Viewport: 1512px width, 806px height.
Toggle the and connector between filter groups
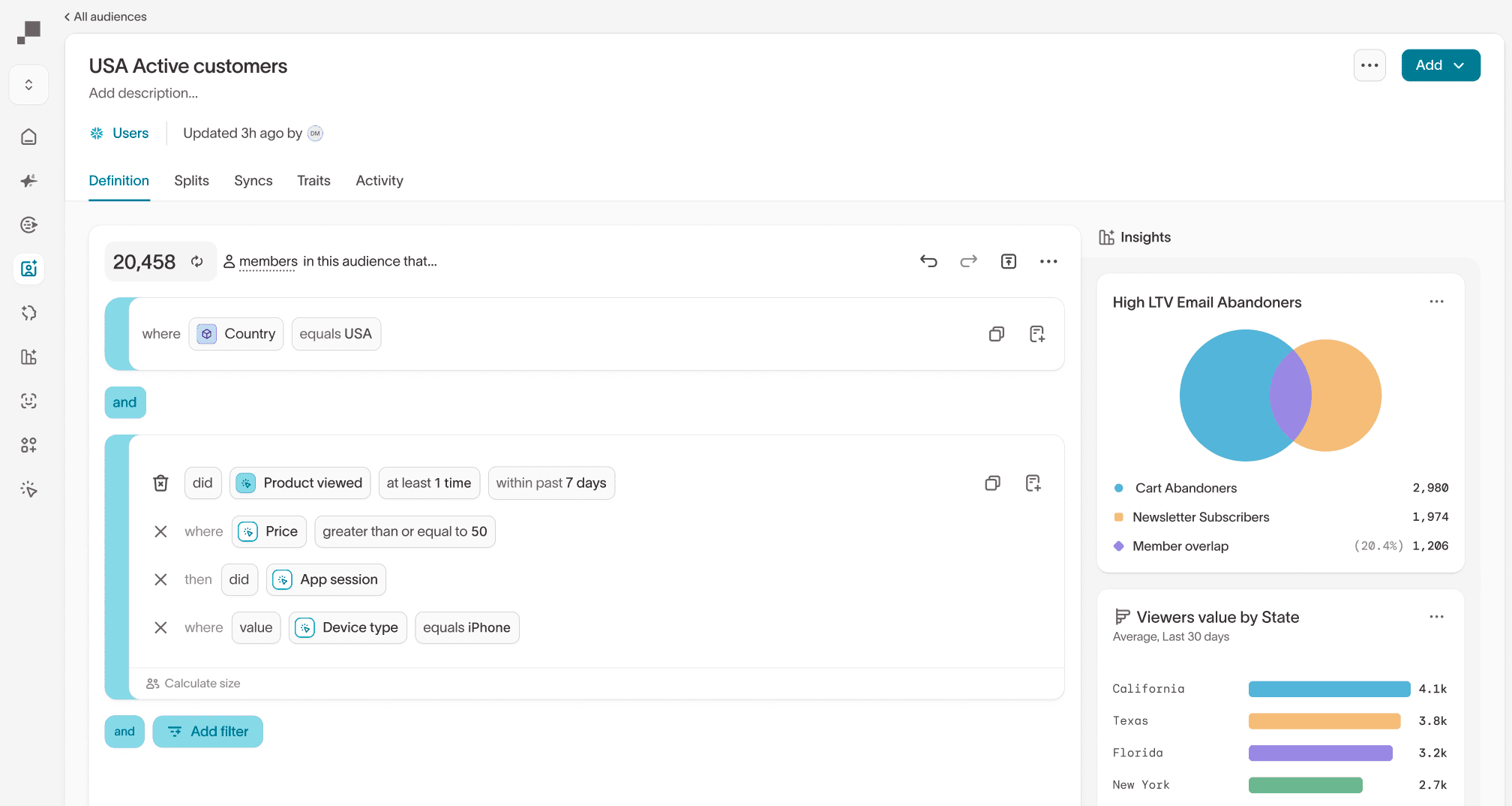(125, 402)
